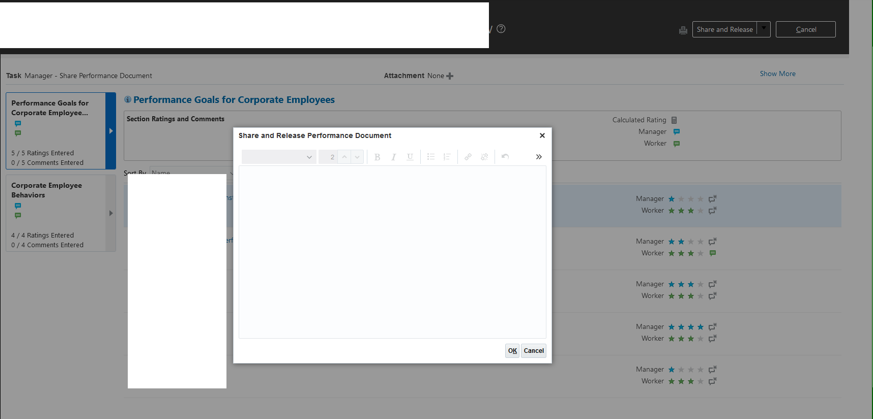Click the Cancel button in page header
Viewport: 873px width, 419px height.
(806, 29)
